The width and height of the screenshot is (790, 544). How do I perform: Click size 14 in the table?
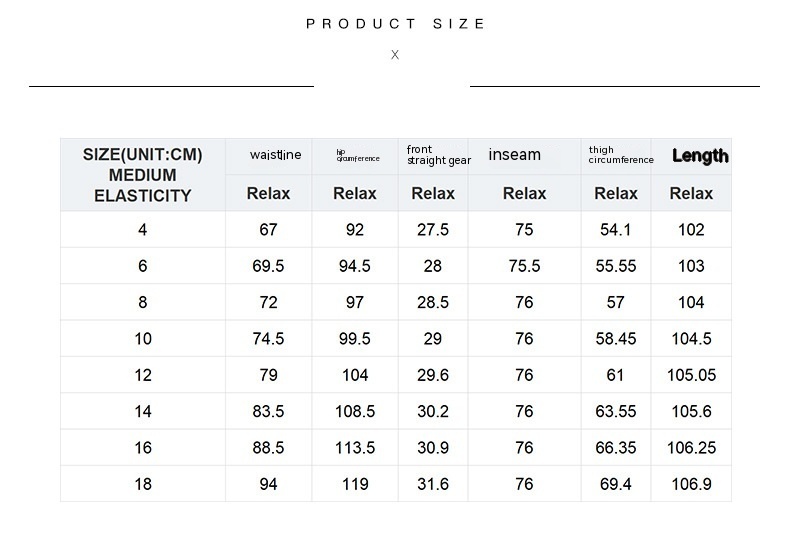143,412
